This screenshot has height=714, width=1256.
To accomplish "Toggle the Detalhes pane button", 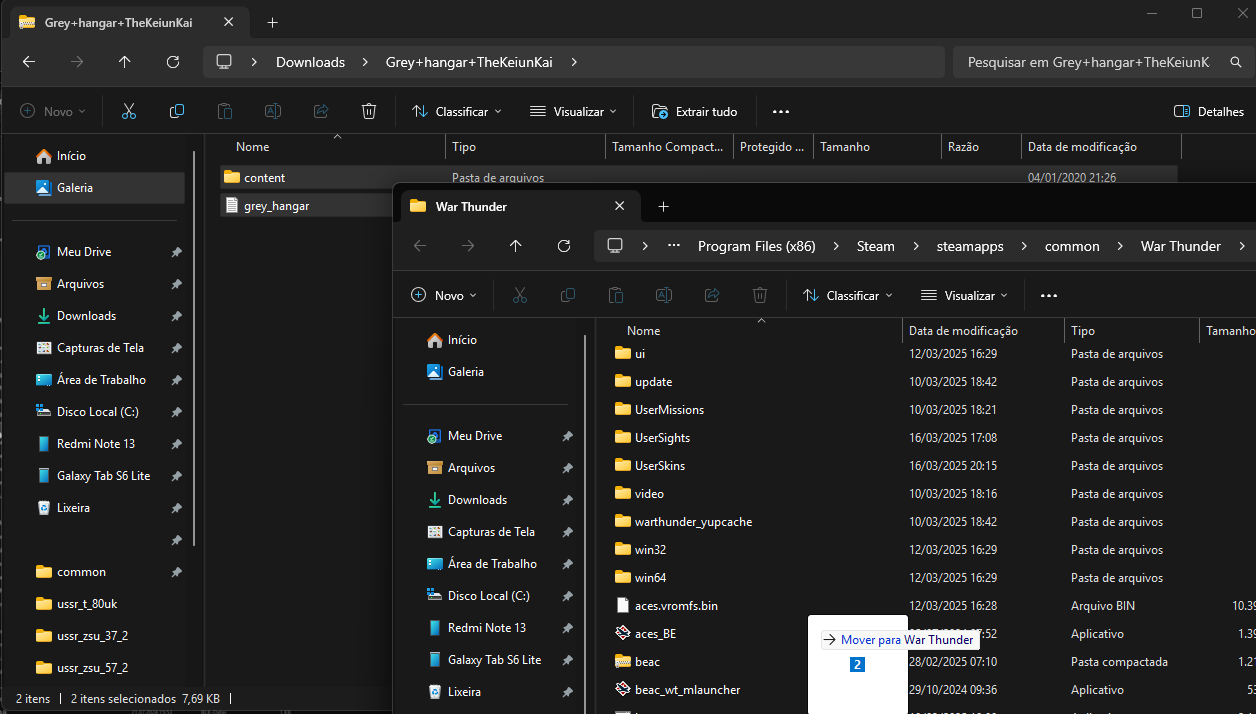I will [x=1208, y=111].
